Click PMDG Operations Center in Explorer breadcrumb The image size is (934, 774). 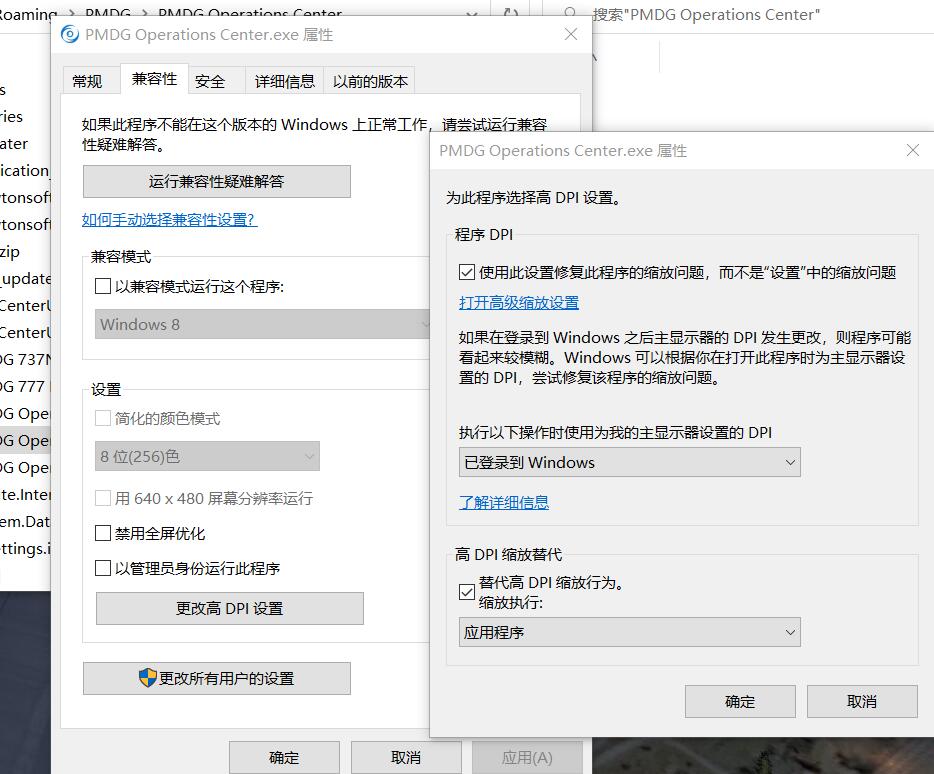pyautogui.click(x=250, y=13)
